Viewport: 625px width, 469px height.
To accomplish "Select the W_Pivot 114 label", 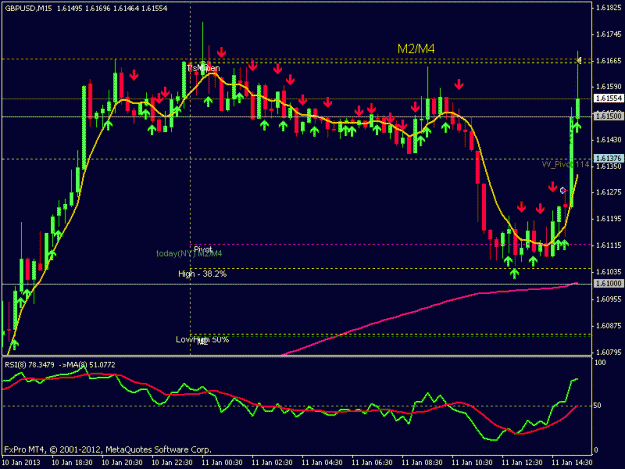I will click(565, 164).
